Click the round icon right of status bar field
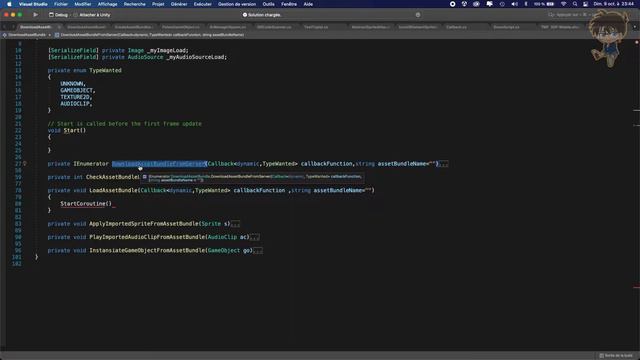Screen dimensions: 640x360 pos(418,15)
